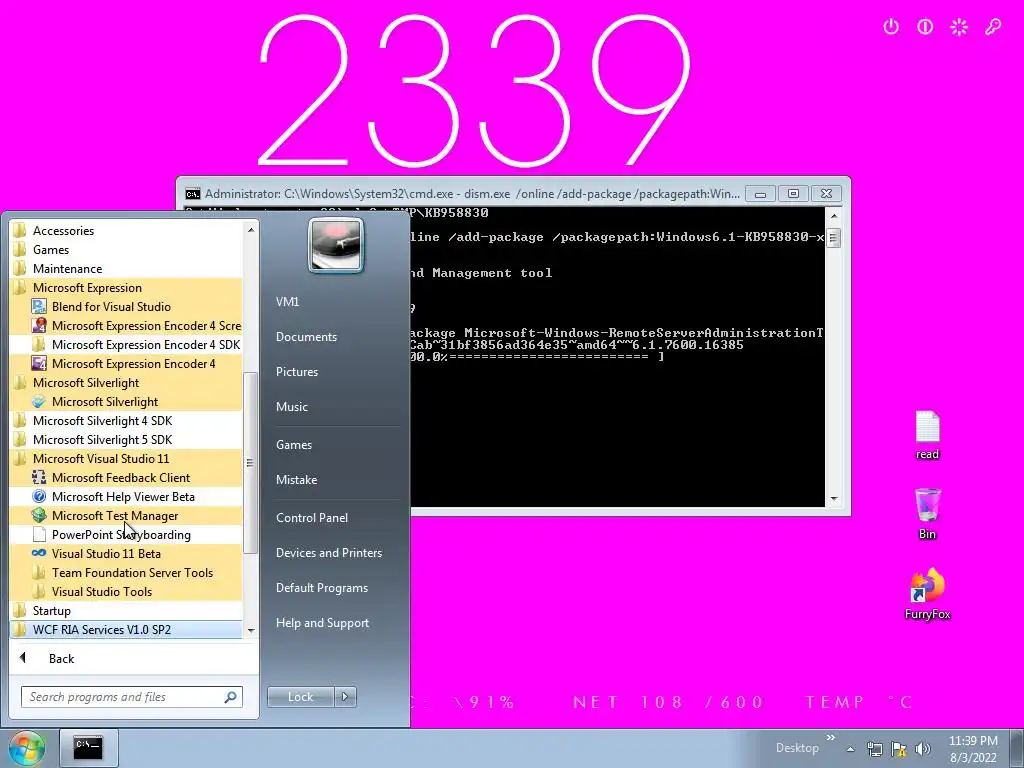
Task: Launch Microsoft Expression Encoder 4 Screen Capture
Action: [x=125, y=325]
